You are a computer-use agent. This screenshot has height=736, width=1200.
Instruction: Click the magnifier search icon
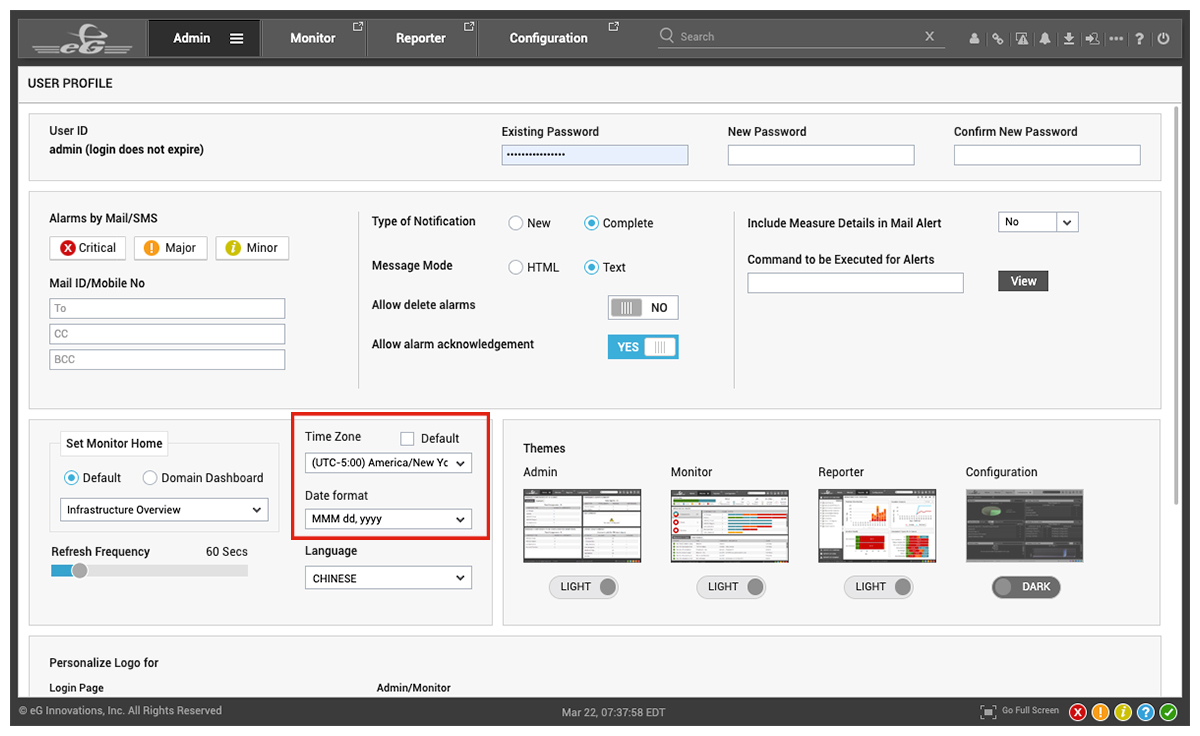pos(667,36)
